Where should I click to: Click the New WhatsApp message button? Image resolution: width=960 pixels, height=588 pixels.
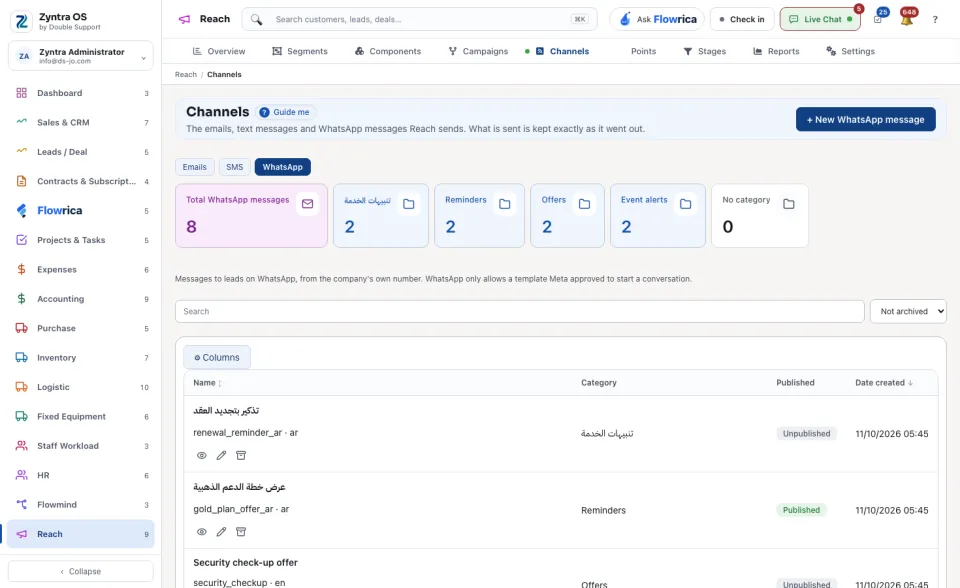(x=866, y=119)
